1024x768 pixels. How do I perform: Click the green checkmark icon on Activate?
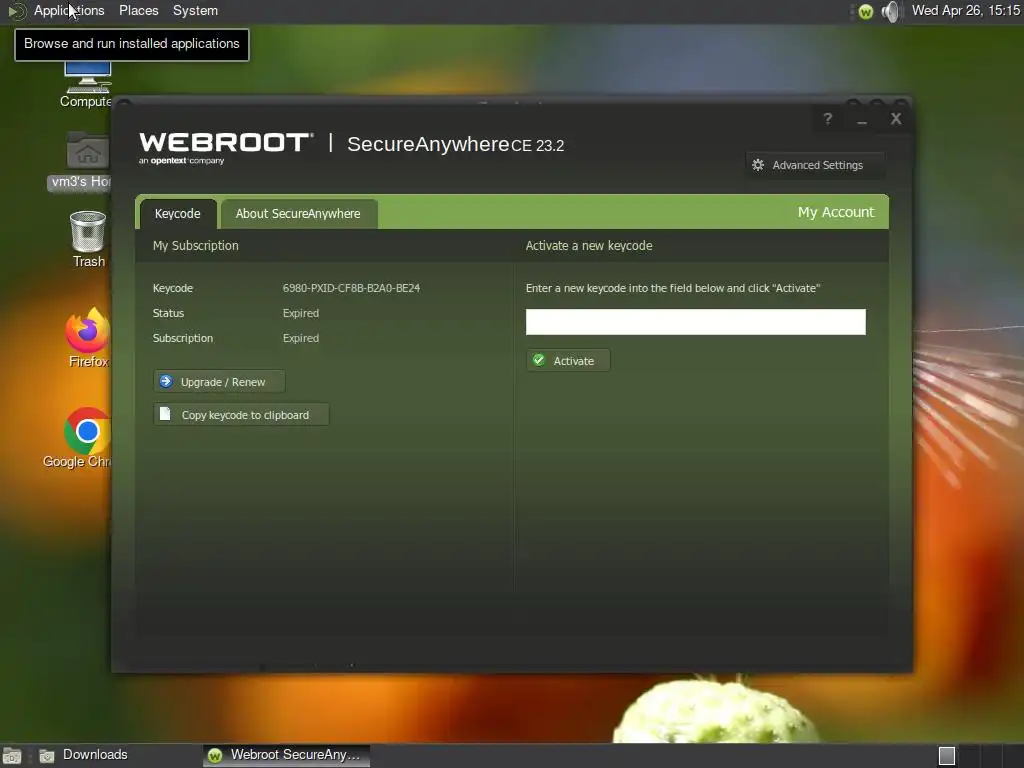[x=539, y=360]
